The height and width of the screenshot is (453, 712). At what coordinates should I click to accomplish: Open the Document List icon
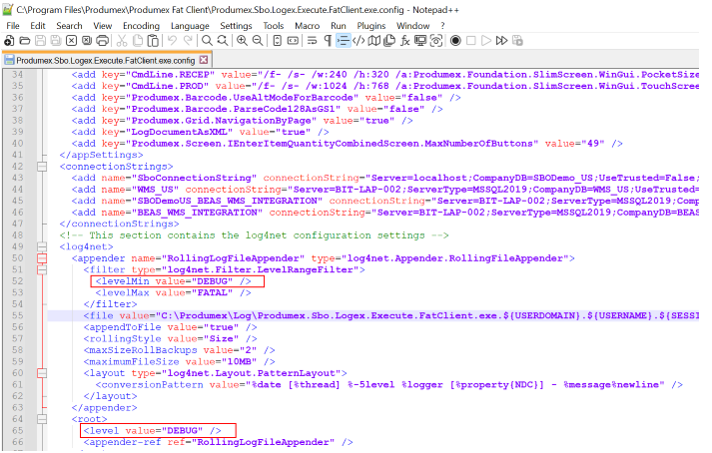pos(390,41)
